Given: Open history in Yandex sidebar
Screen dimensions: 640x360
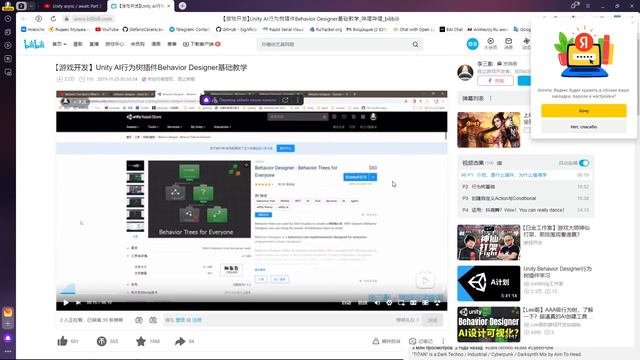Looking at the screenshot, I should click(8, 18).
